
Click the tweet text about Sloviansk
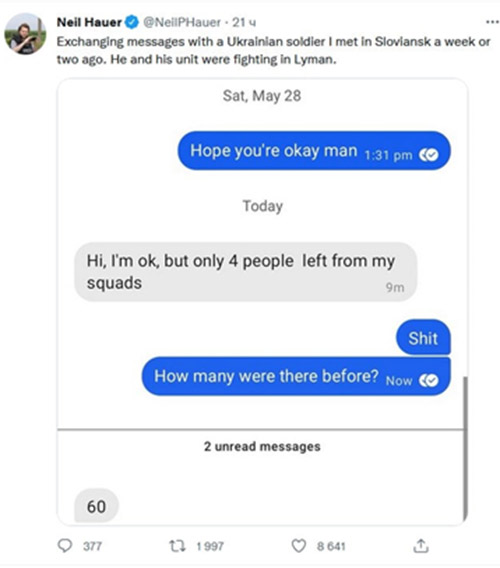[274, 50]
